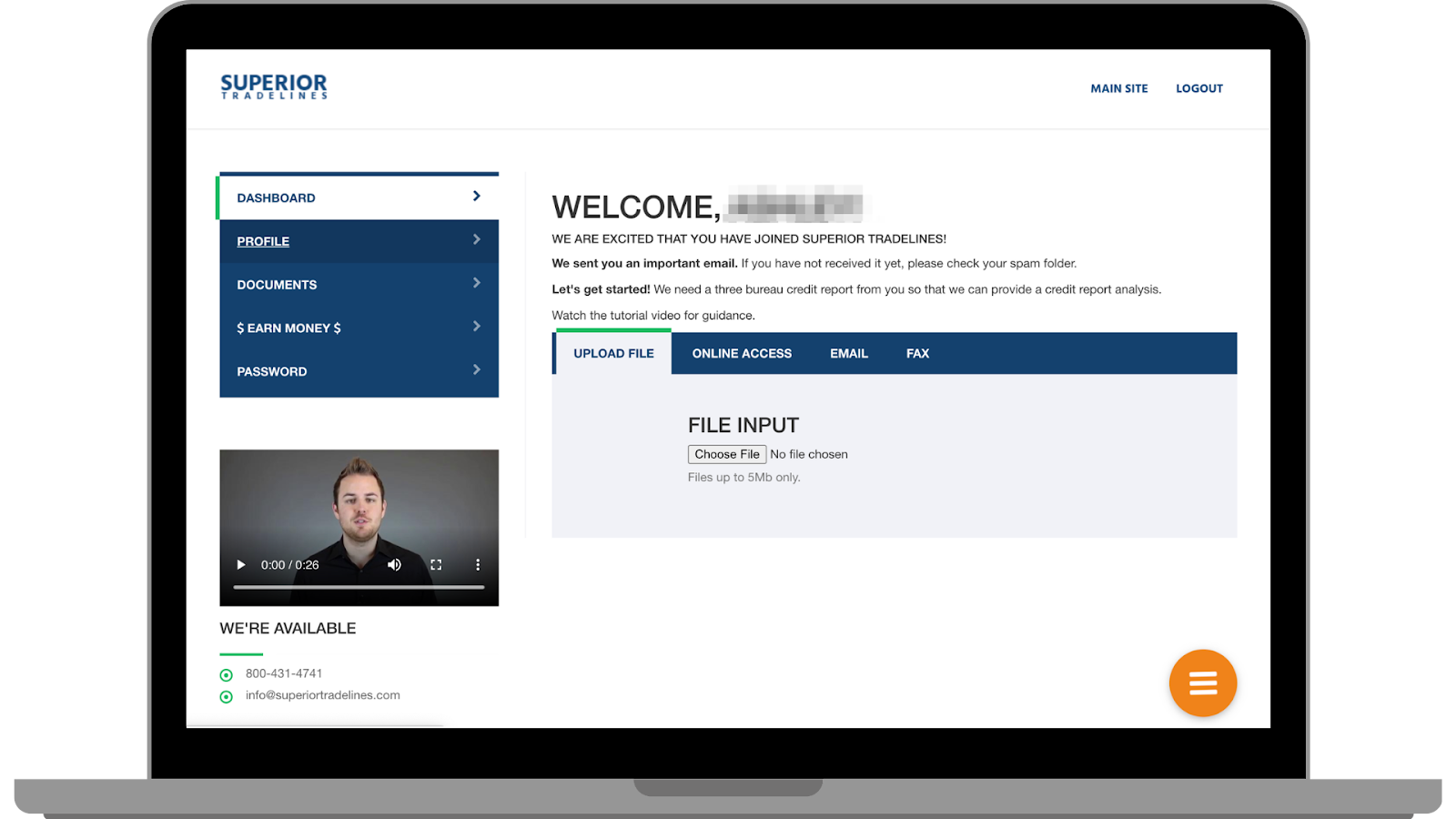Click the 'Files up to 5Mb only.' note
This screenshot has height=819, width=1456.
click(x=744, y=478)
